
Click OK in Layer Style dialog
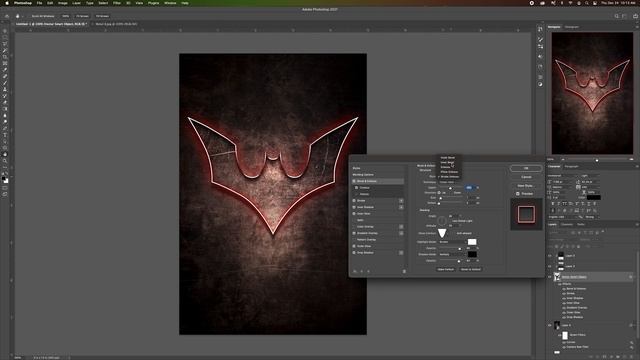tap(526, 168)
